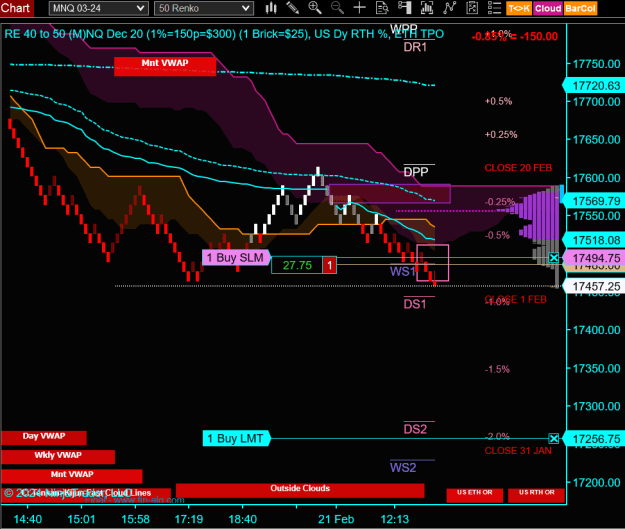The image size is (625, 529).
Task: Click the red position quantity 1 box
Action: 330,265
